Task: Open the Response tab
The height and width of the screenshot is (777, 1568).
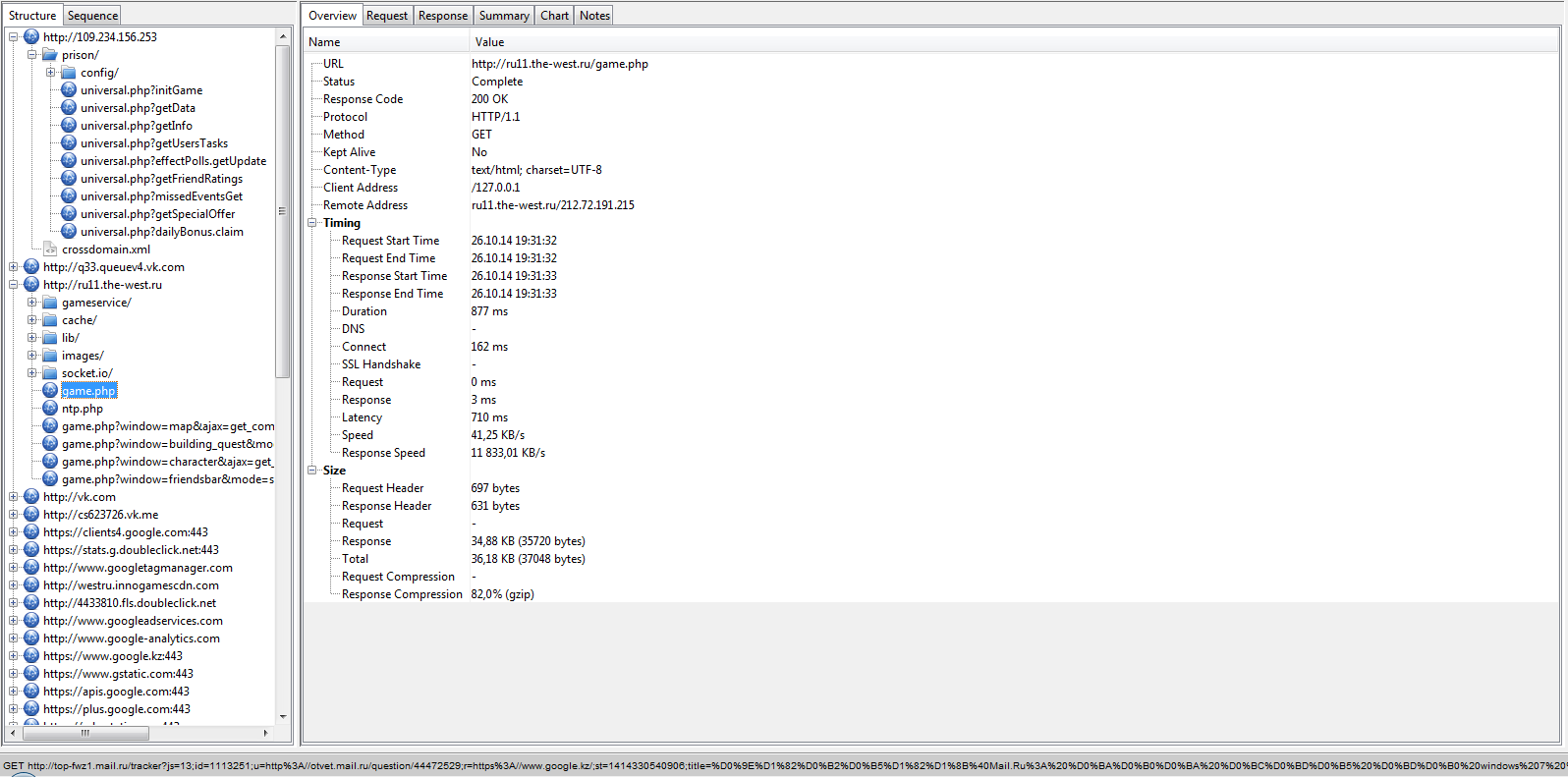Action: (x=443, y=16)
